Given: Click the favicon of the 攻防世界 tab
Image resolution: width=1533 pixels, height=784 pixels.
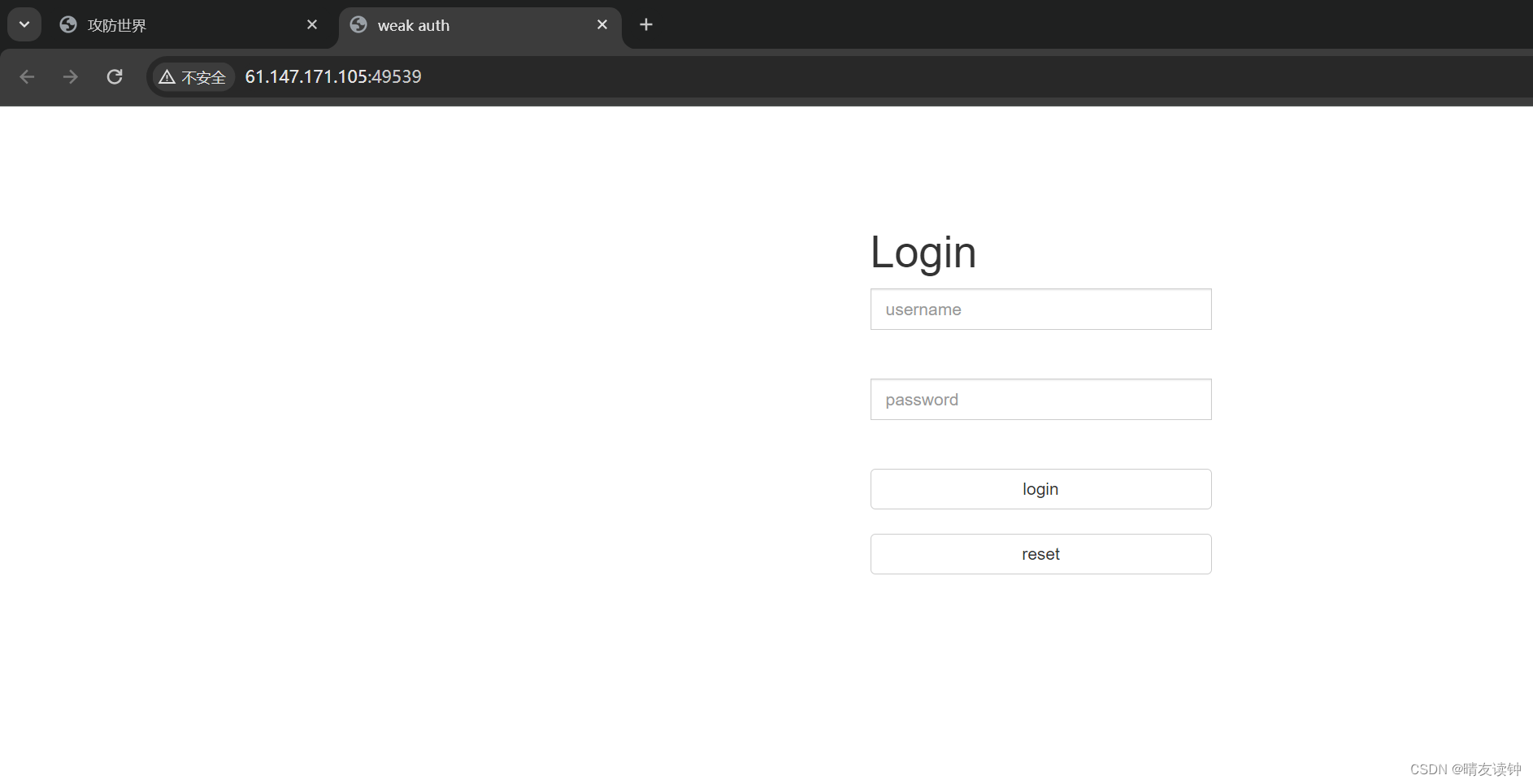Looking at the screenshot, I should tap(67, 24).
